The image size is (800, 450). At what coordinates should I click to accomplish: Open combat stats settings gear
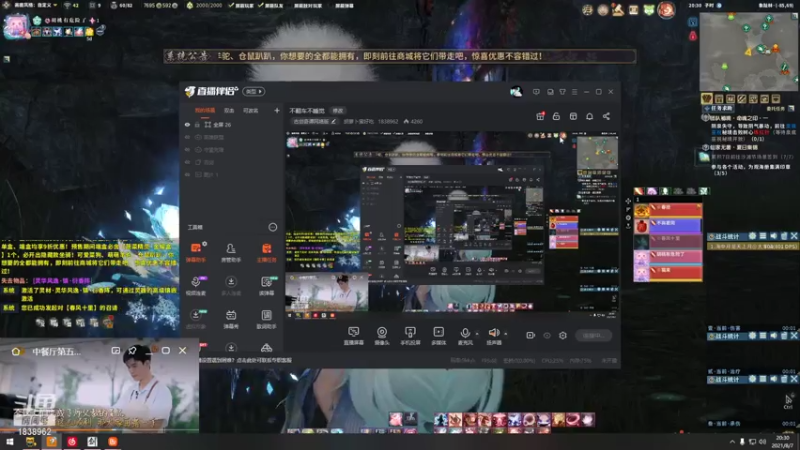click(752, 236)
